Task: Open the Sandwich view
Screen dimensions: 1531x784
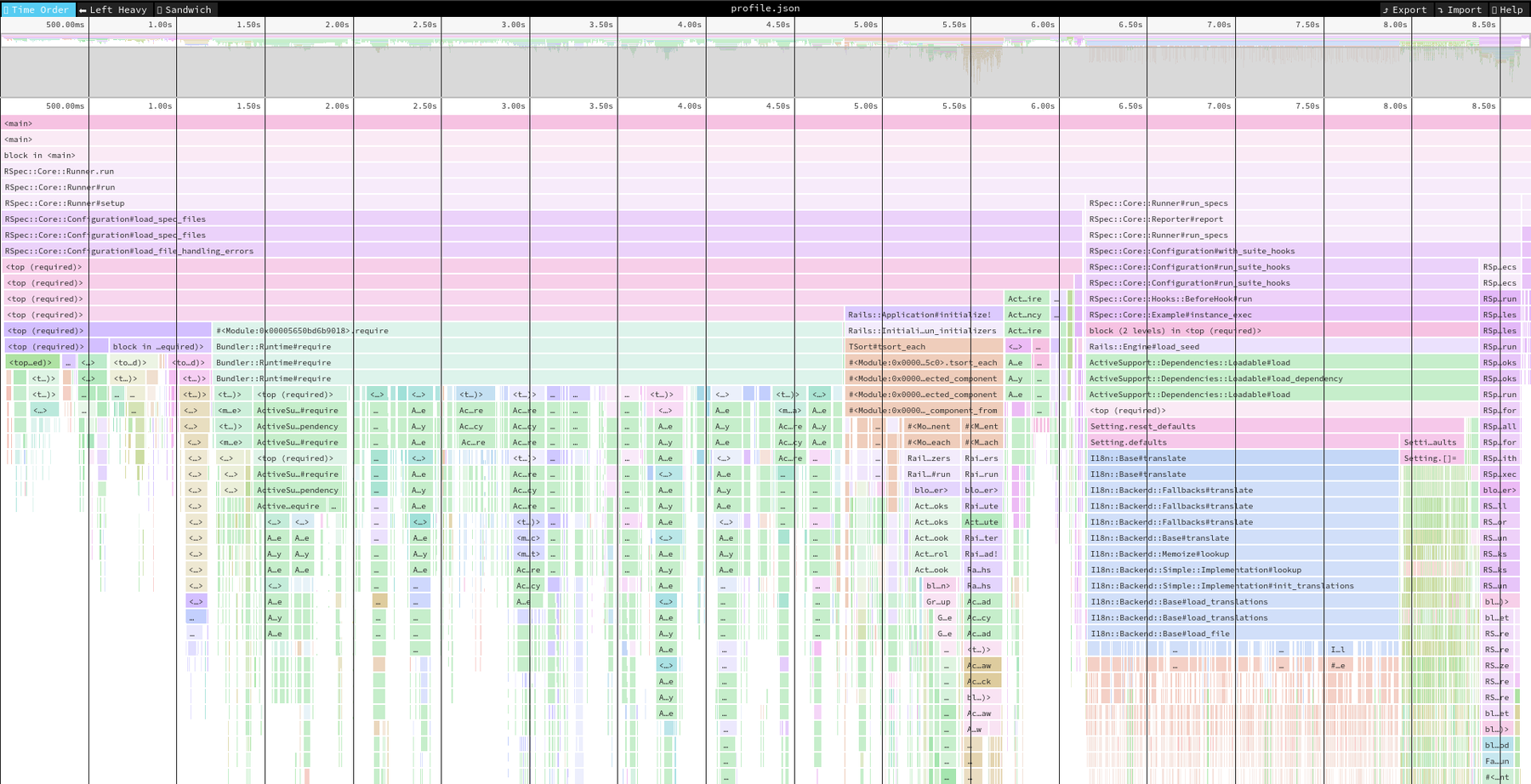Action: pyautogui.click(x=185, y=9)
